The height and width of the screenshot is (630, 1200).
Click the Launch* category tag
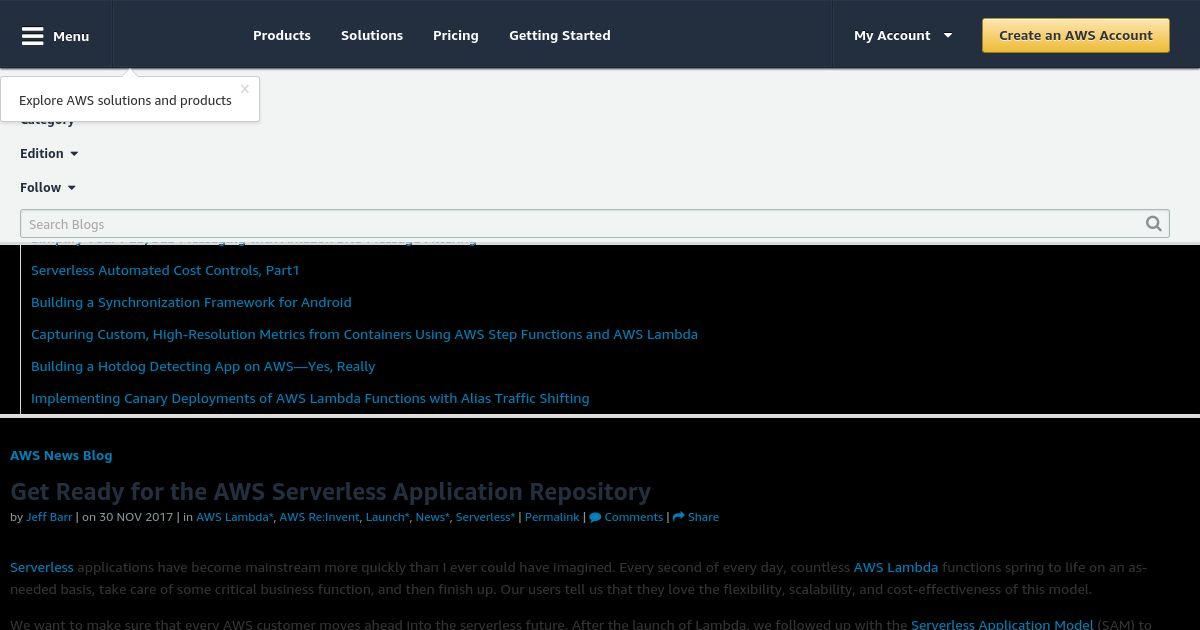pos(387,517)
